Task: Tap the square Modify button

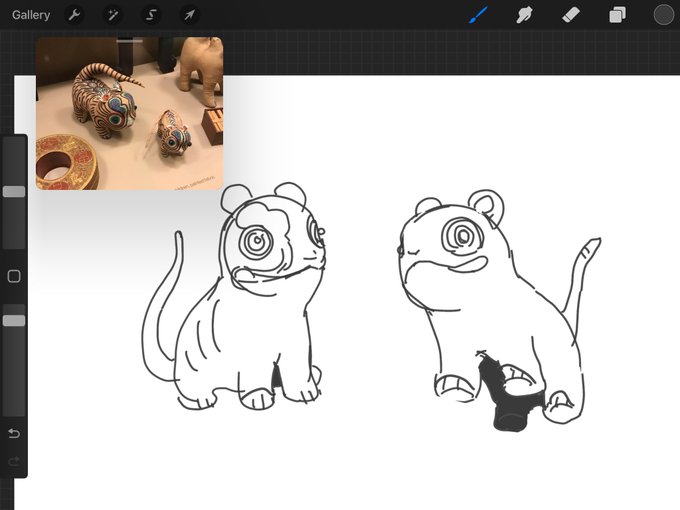Action: pyautogui.click(x=14, y=276)
